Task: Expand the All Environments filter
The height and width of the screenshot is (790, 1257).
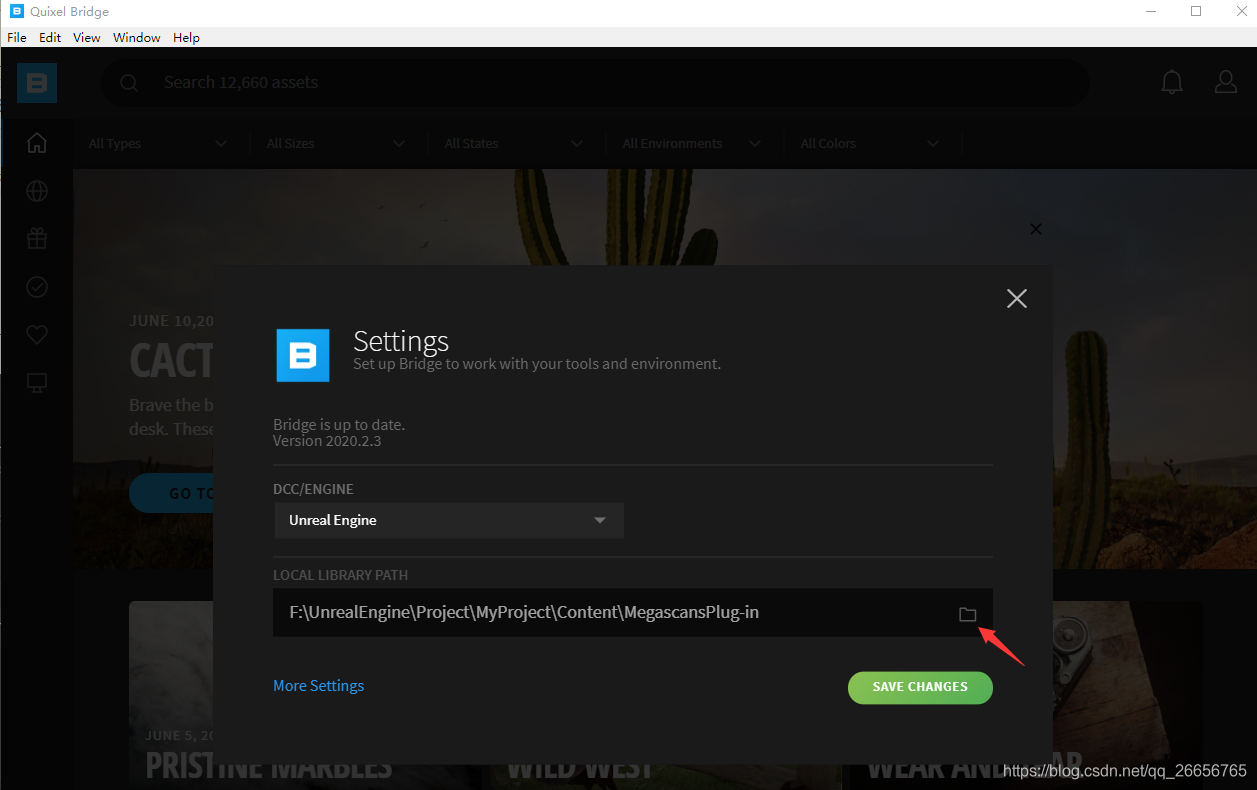Action: coord(692,144)
